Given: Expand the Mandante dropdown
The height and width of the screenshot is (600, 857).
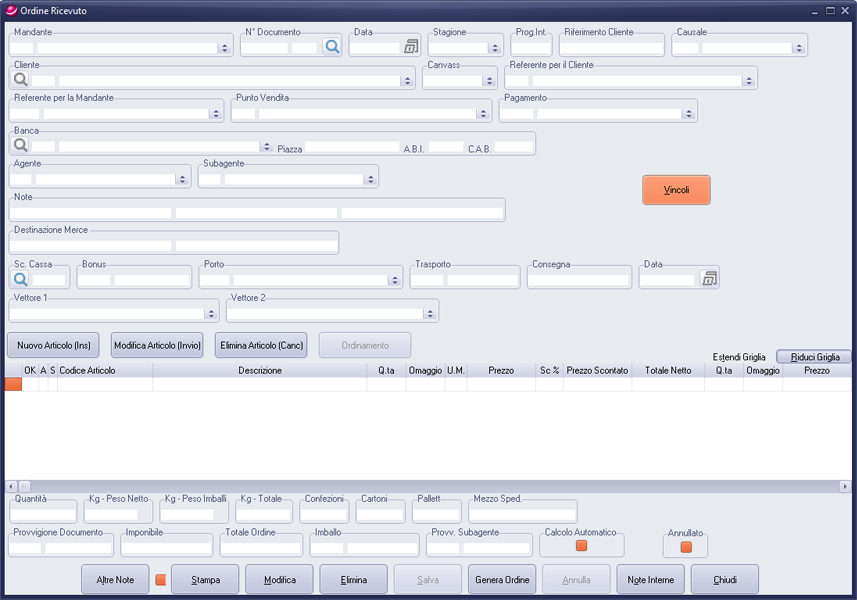Looking at the screenshot, I should (224, 48).
